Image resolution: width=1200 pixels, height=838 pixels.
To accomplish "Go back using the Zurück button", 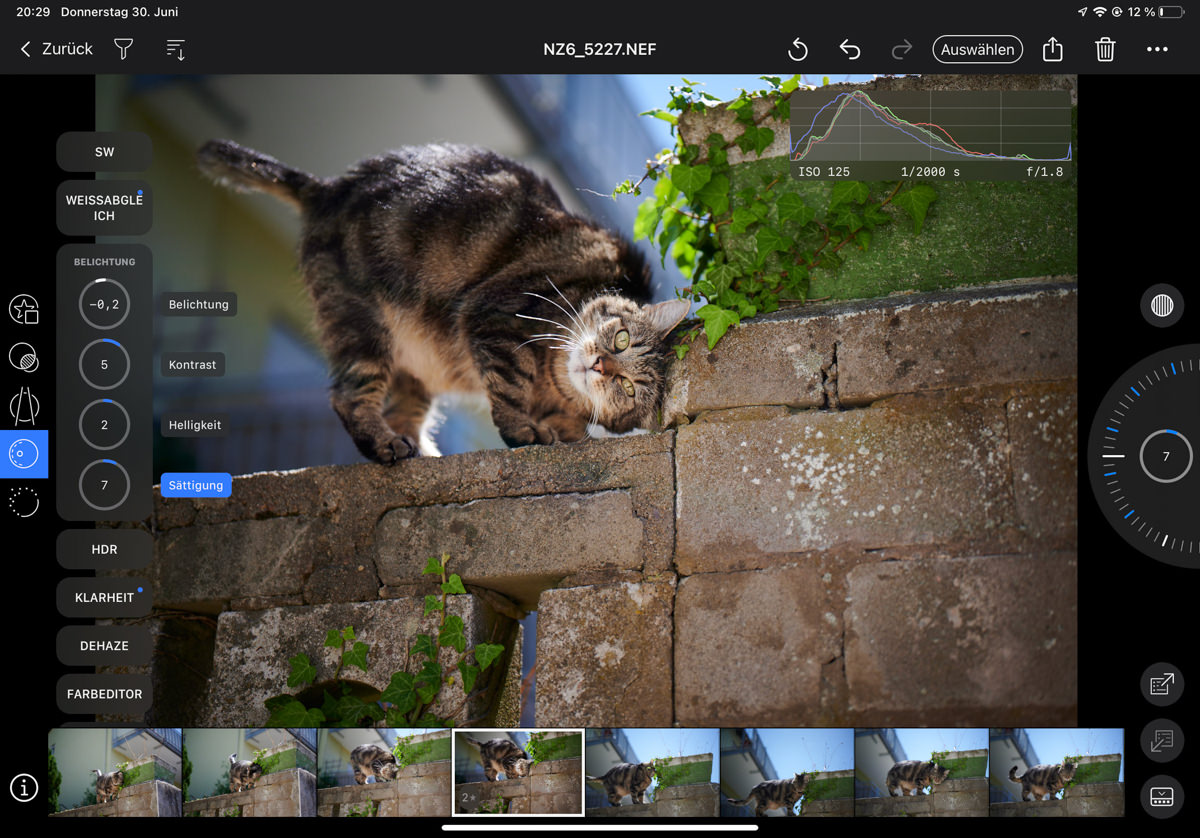I will click(x=57, y=49).
